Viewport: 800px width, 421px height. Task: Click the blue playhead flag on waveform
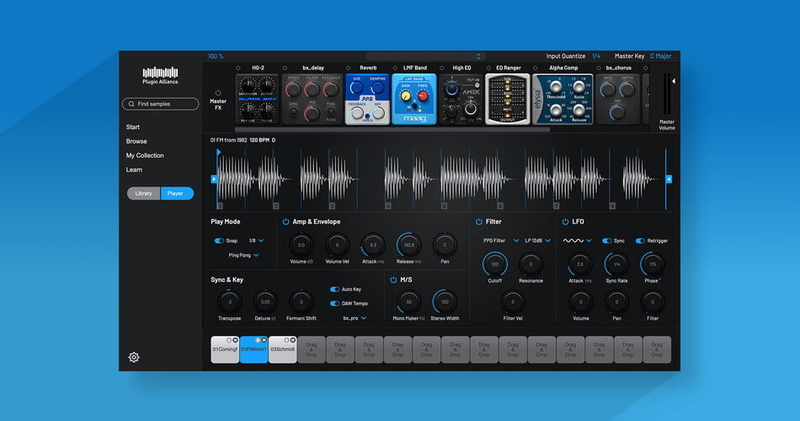(218, 152)
